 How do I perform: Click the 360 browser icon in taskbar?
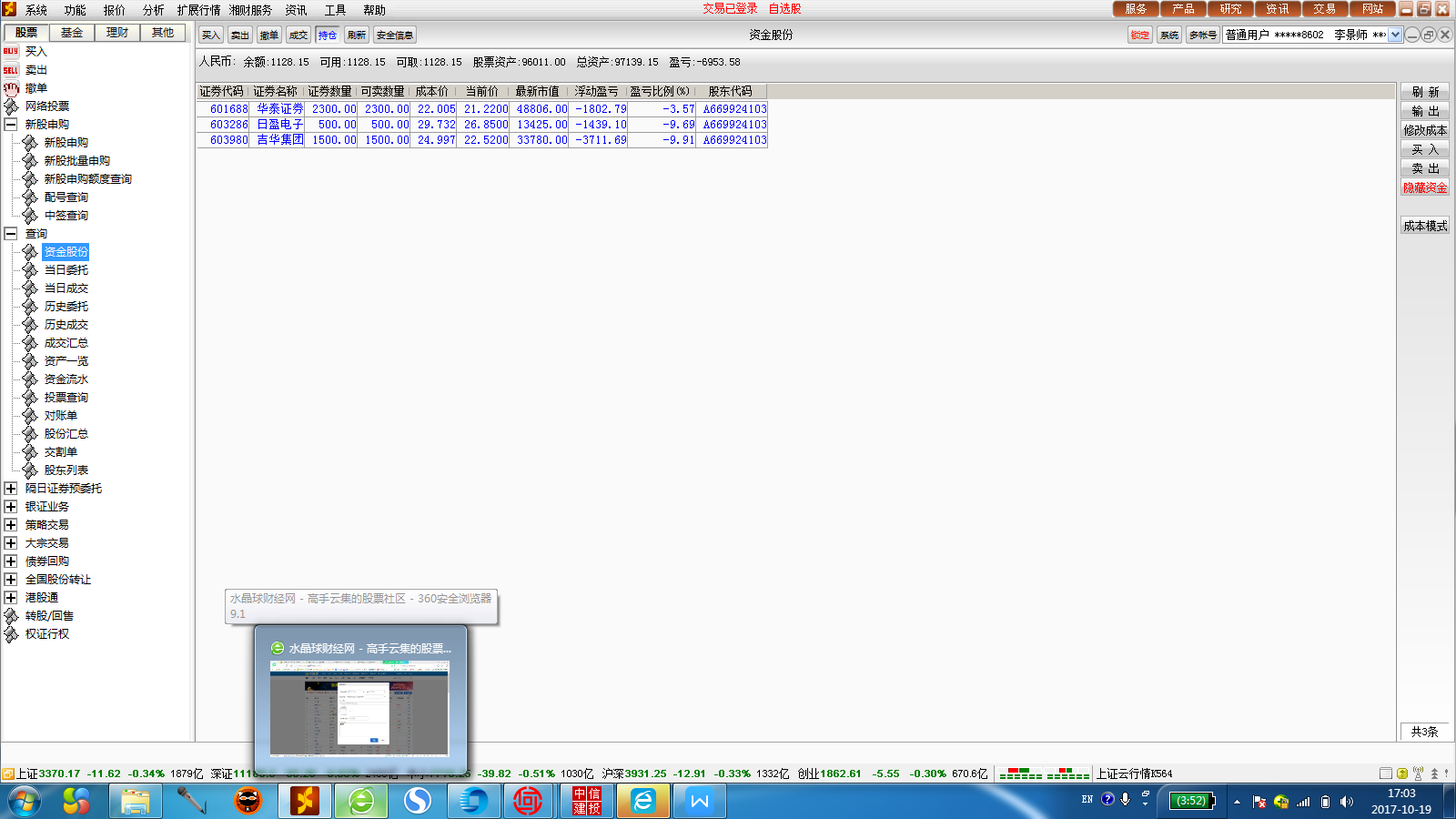[x=361, y=801]
